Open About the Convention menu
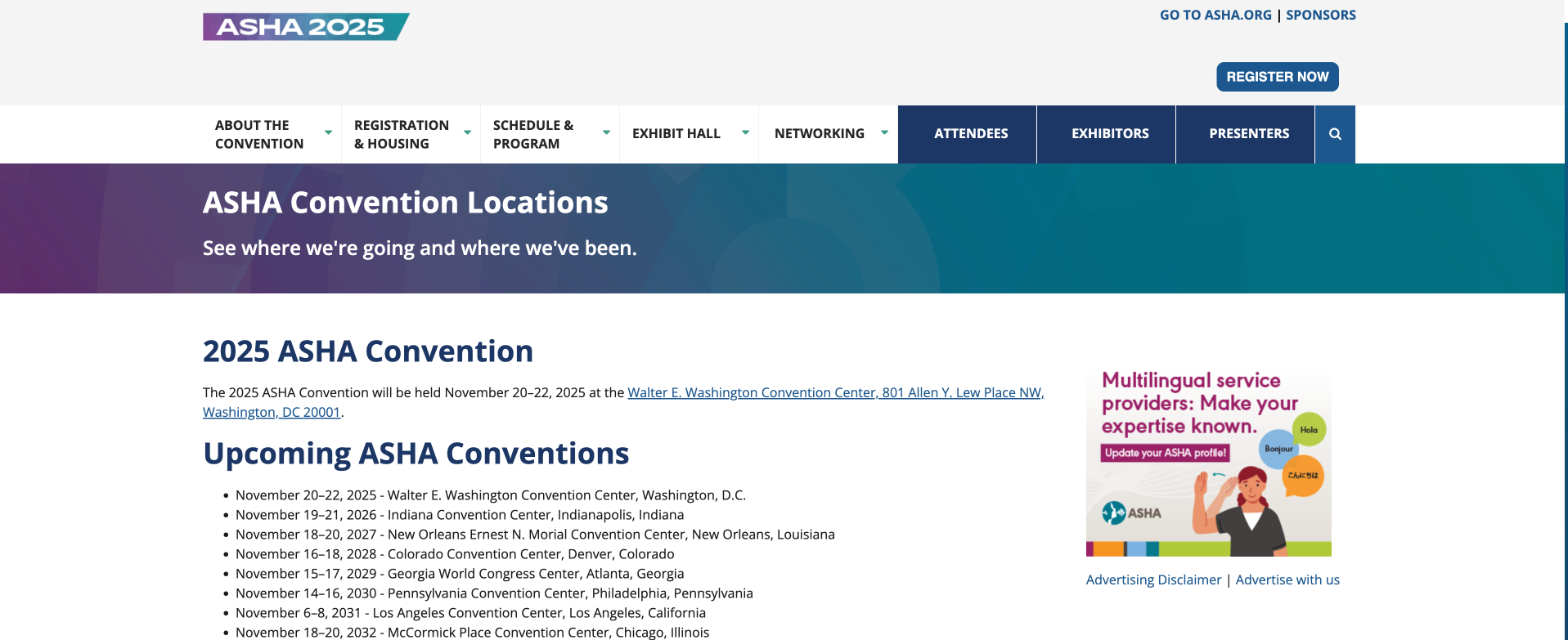This screenshot has width=1568, height=640. click(x=259, y=134)
